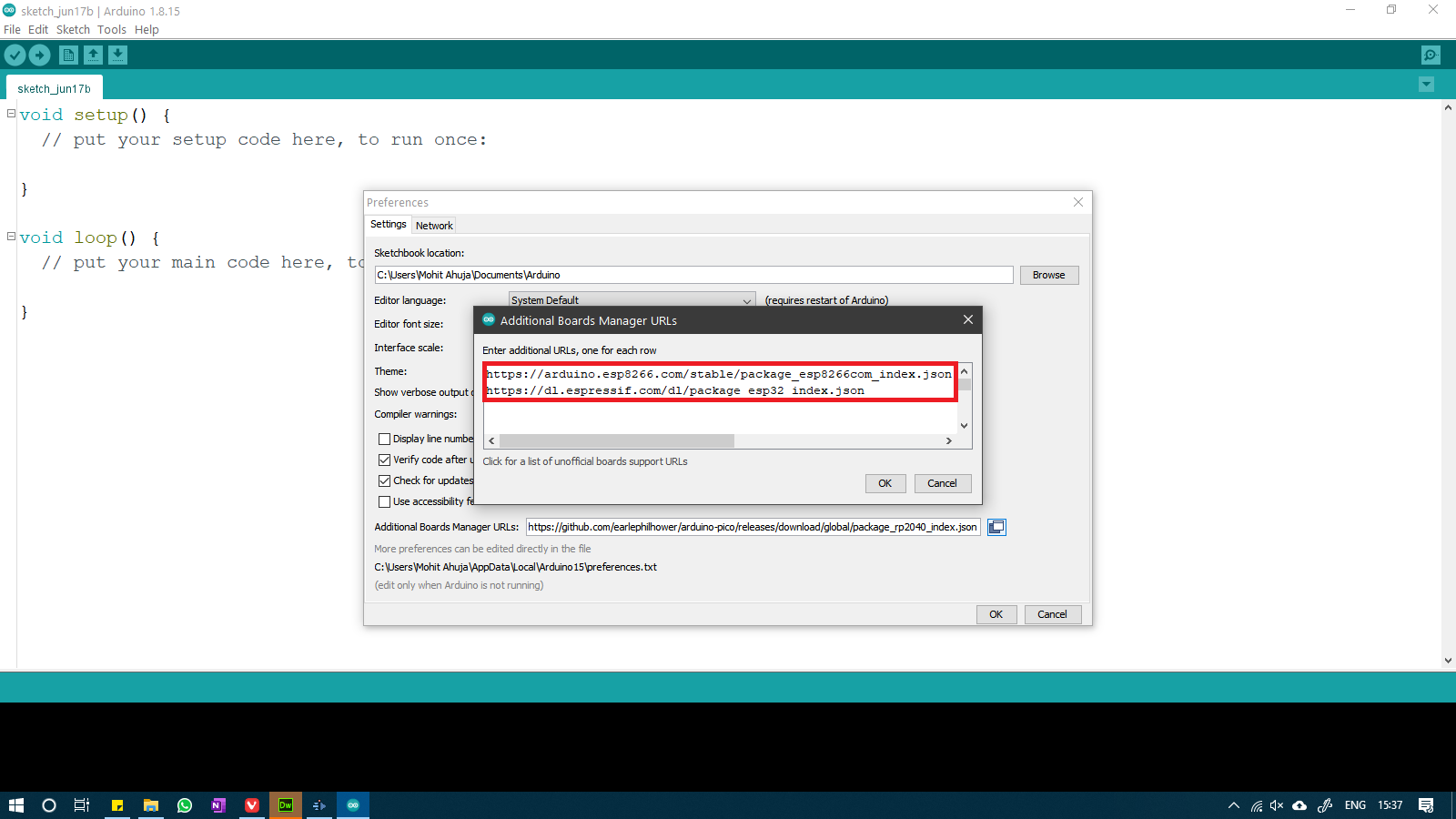This screenshot has height=819, width=1456.
Task: Open the Wi-Fi network tray icon
Action: (x=1257, y=805)
